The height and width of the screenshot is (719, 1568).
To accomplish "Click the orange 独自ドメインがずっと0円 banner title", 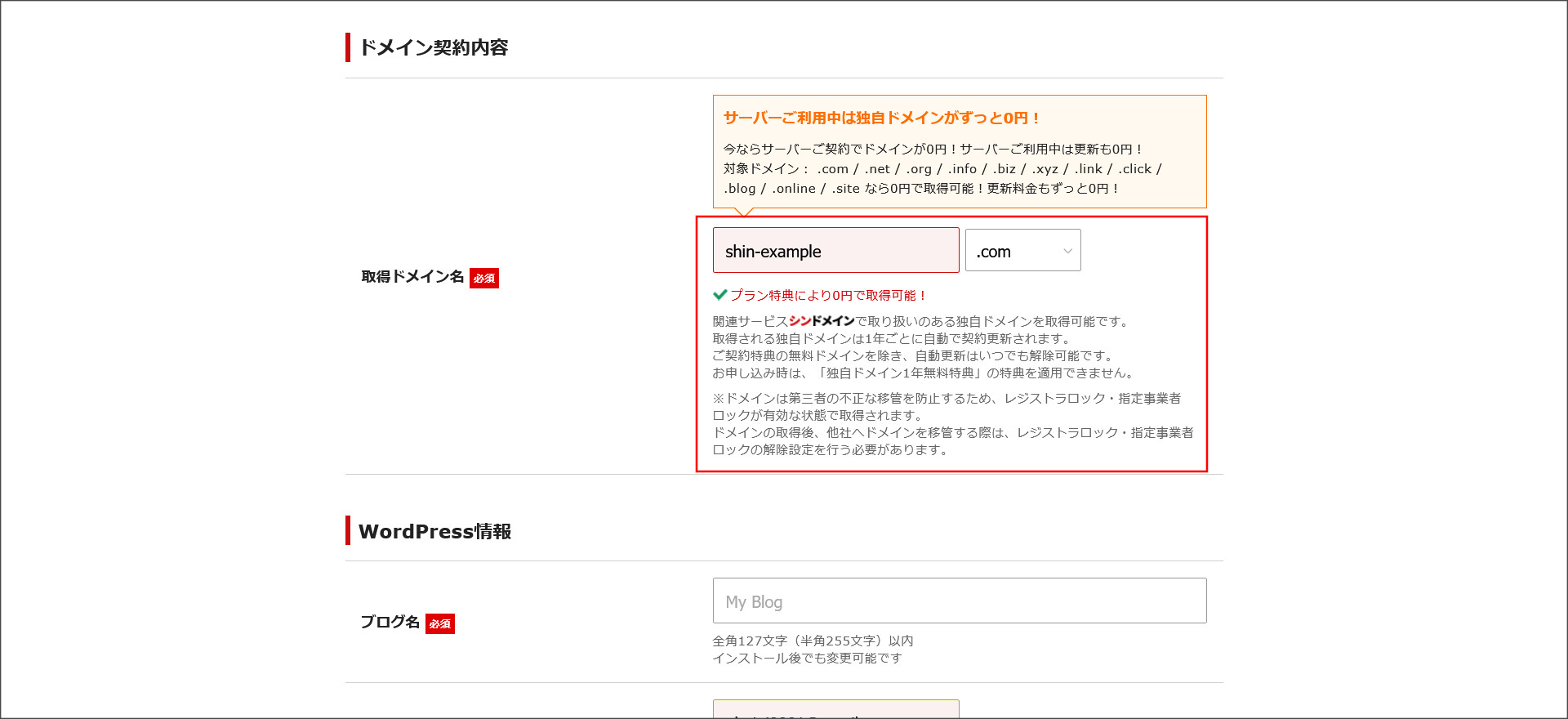I will tap(881, 118).
